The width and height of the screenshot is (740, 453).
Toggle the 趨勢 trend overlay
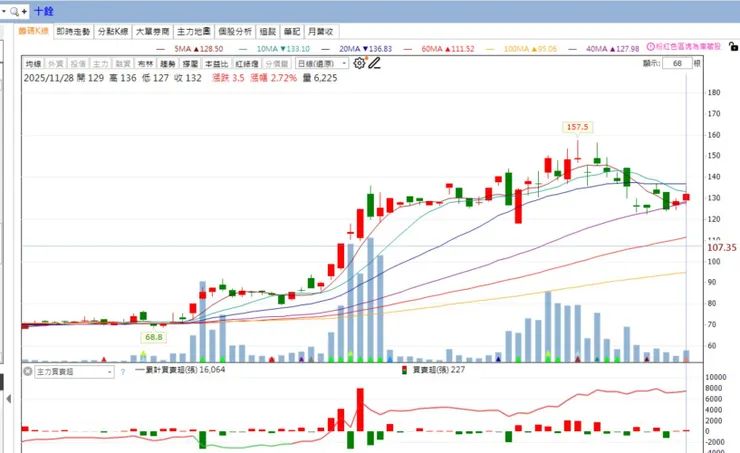click(168, 64)
